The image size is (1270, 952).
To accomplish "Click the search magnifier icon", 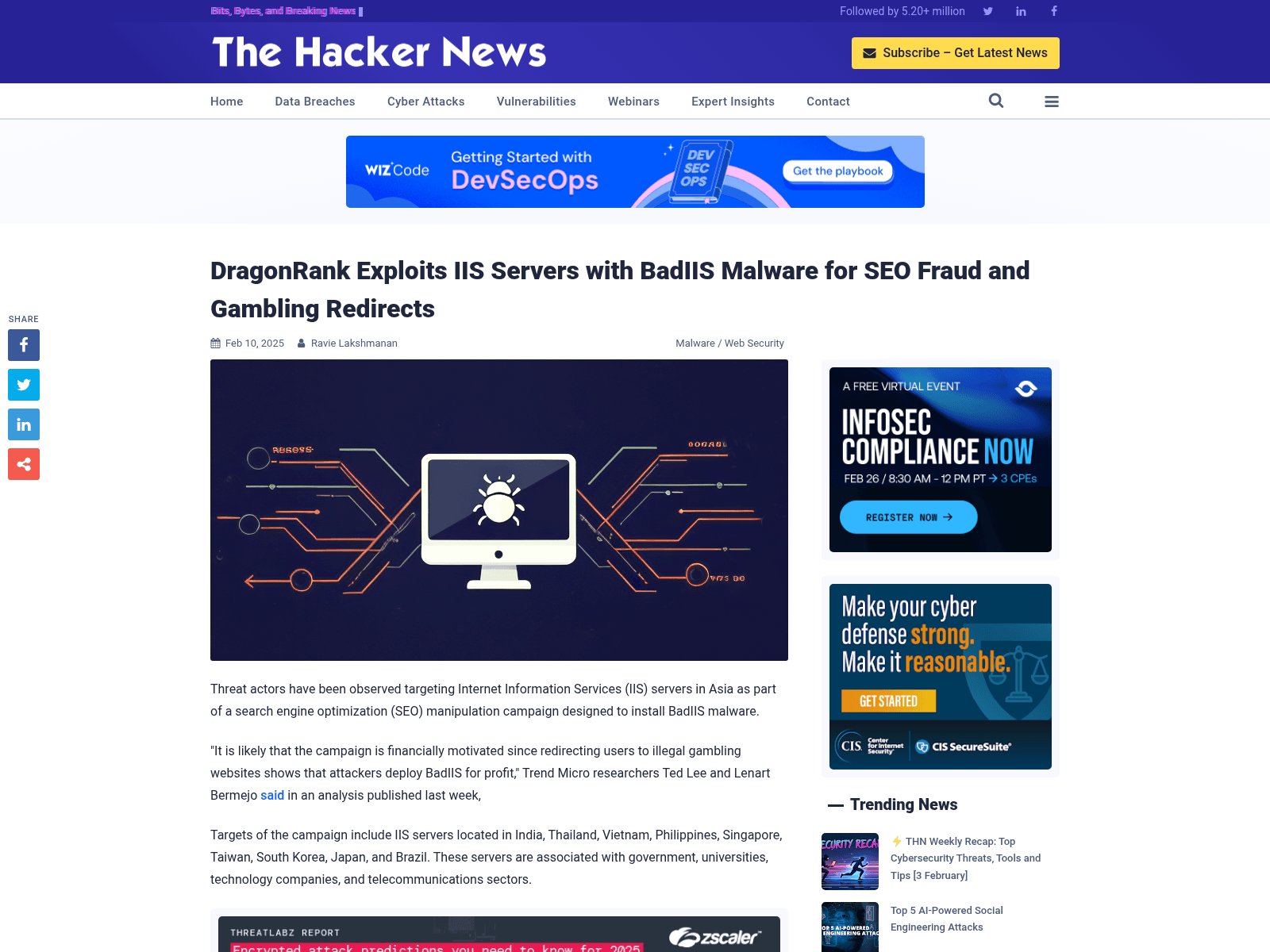I will pyautogui.click(x=996, y=101).
